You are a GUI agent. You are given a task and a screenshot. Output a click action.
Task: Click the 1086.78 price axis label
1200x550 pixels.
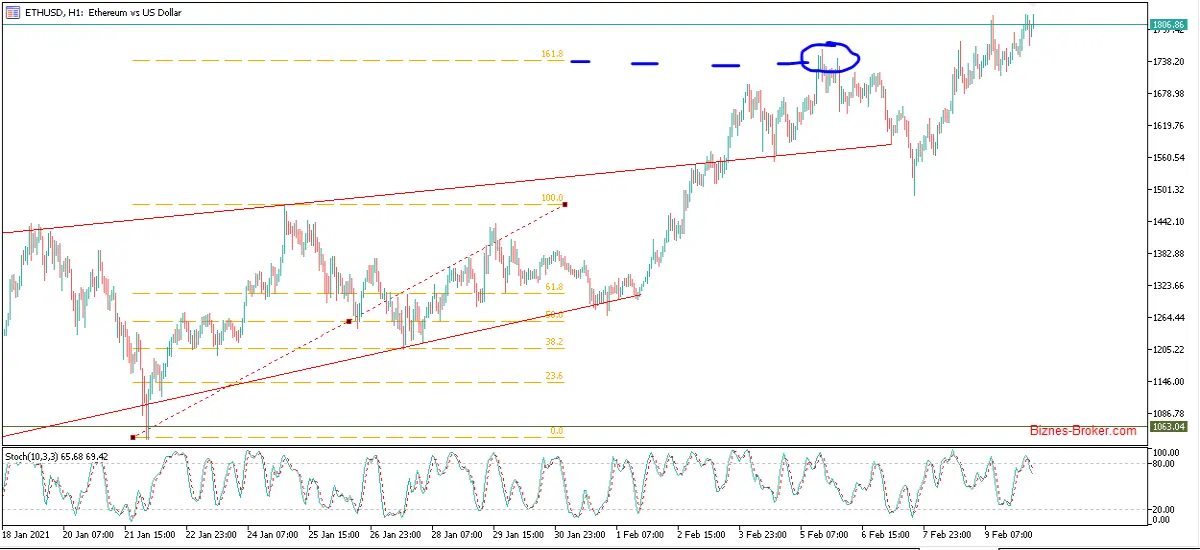click(1168, 414)
